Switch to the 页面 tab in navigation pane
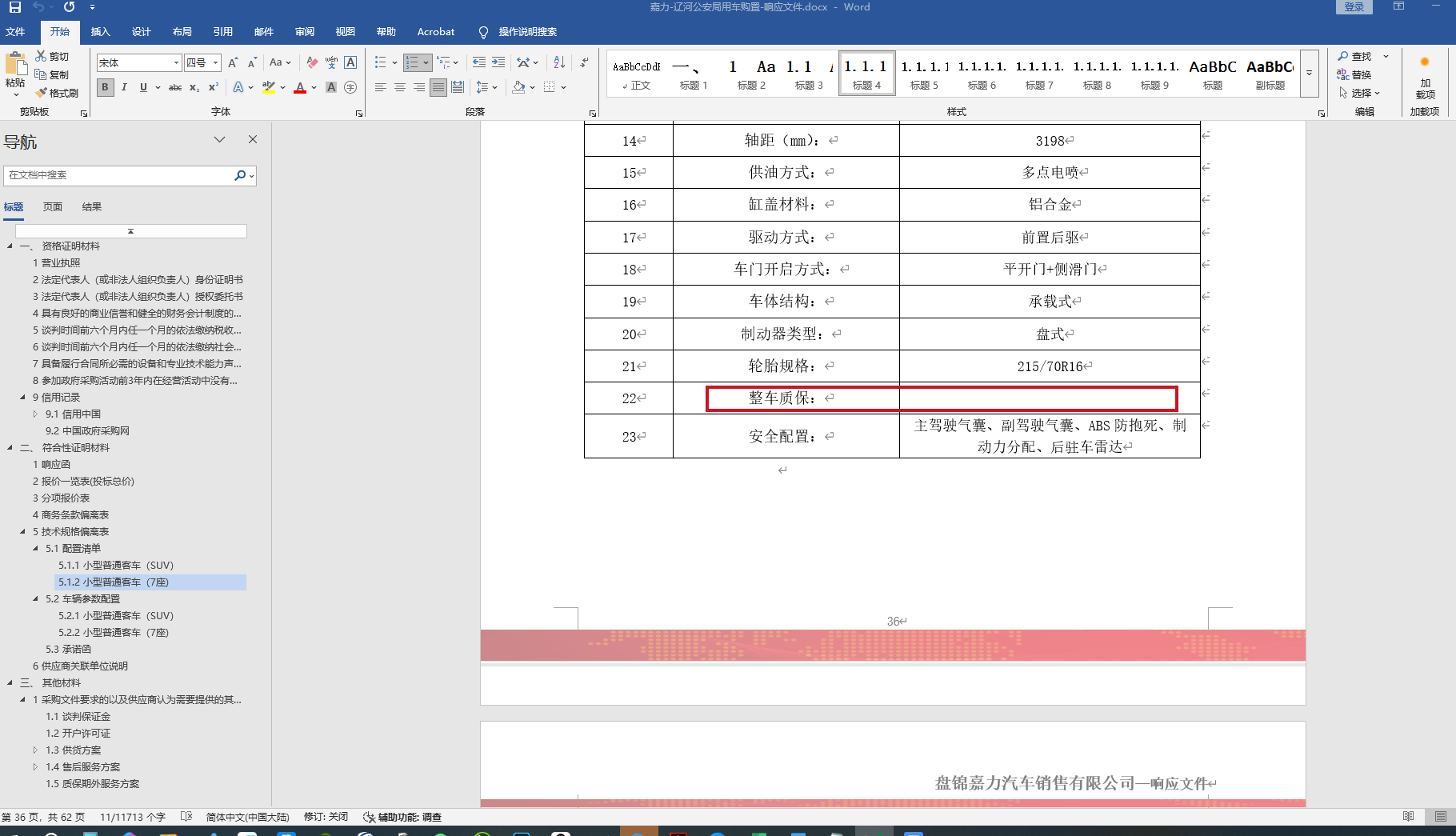The width and height of the screenshot is (1456, 836). click(53, 207)
